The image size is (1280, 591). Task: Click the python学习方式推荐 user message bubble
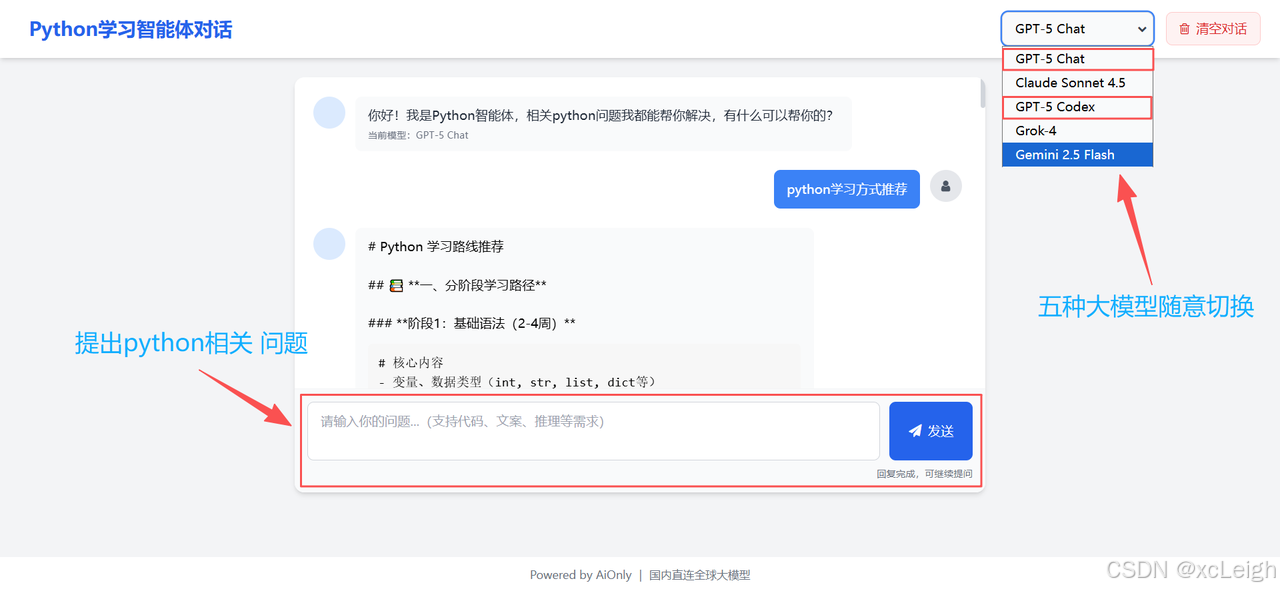point(847,189)
